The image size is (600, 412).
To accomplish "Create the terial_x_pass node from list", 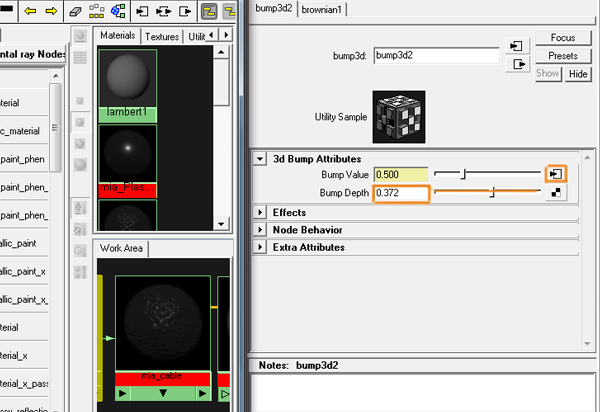I will (24, 383).
